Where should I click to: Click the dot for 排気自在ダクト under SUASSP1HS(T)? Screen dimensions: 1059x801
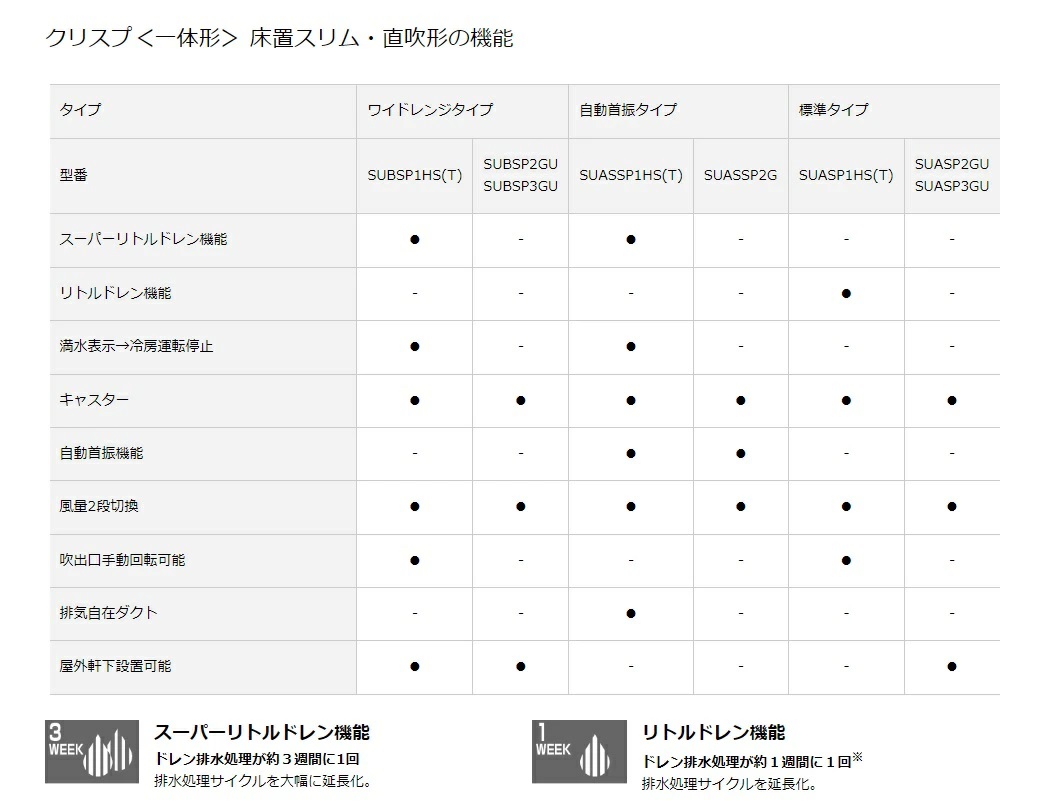(631, 613)
